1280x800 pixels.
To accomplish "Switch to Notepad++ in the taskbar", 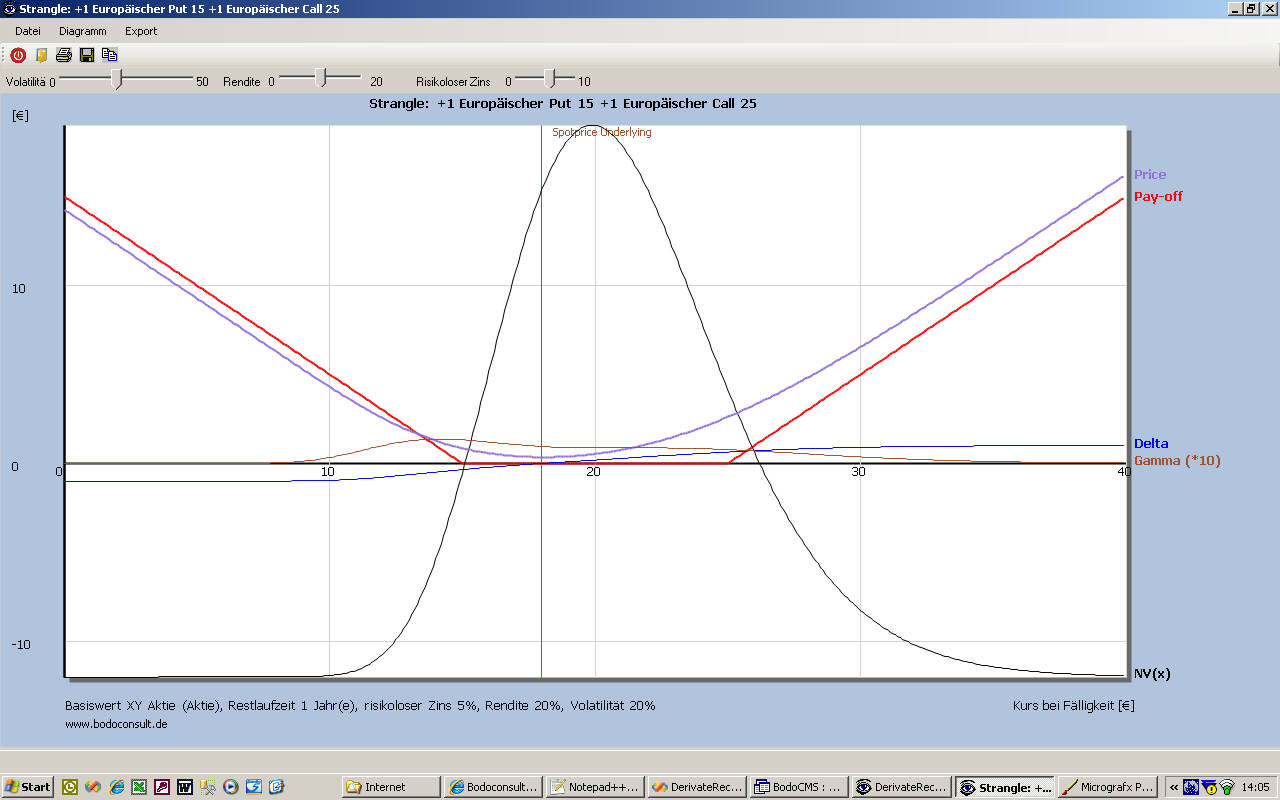I will click(594, 787).
